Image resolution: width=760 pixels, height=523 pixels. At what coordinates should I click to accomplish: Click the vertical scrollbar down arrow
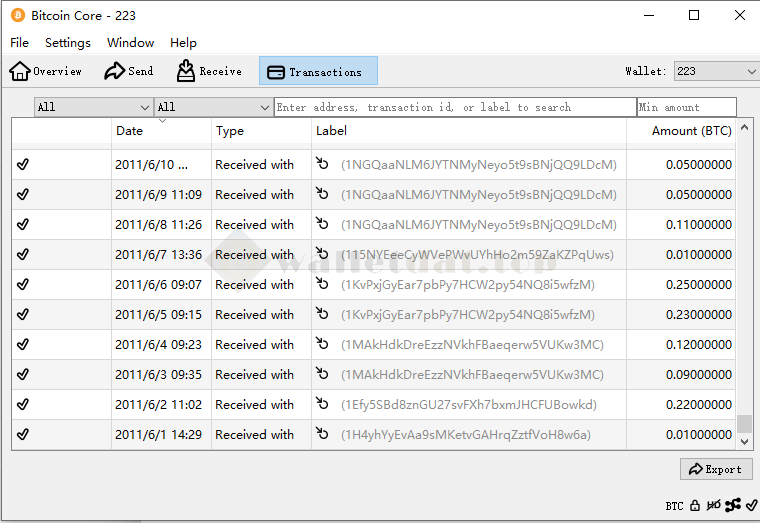744,441
